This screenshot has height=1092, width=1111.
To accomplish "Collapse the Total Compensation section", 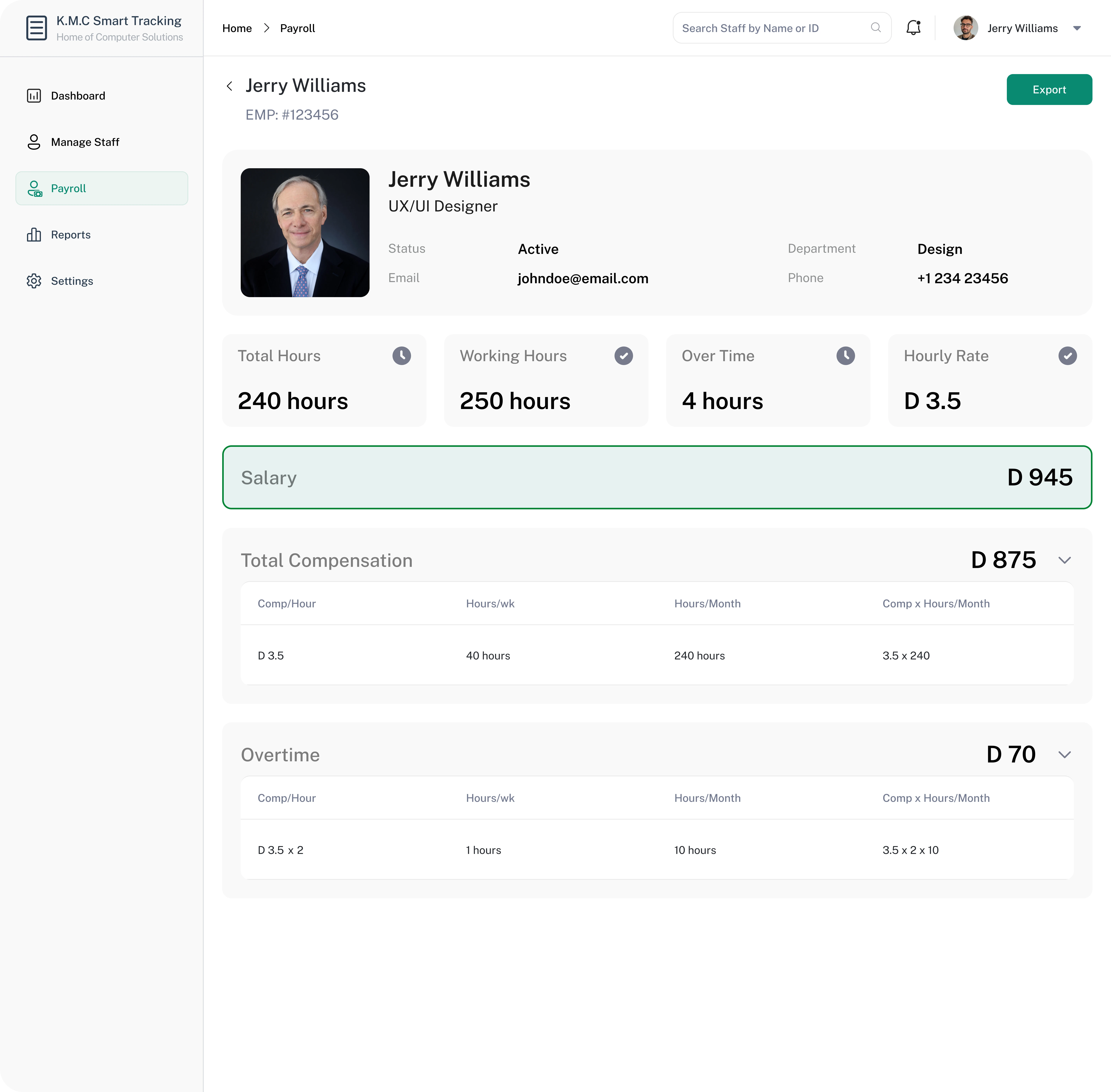I will [x=1064, y=560].
